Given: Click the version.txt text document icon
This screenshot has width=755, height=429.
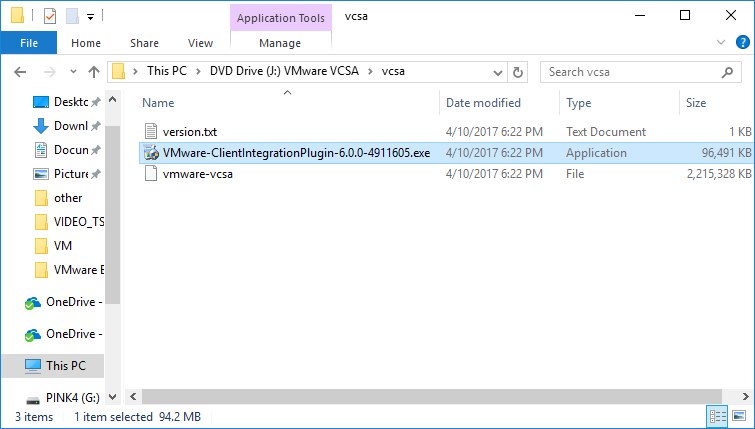Looking at the screenshot, I should point(151,131).
